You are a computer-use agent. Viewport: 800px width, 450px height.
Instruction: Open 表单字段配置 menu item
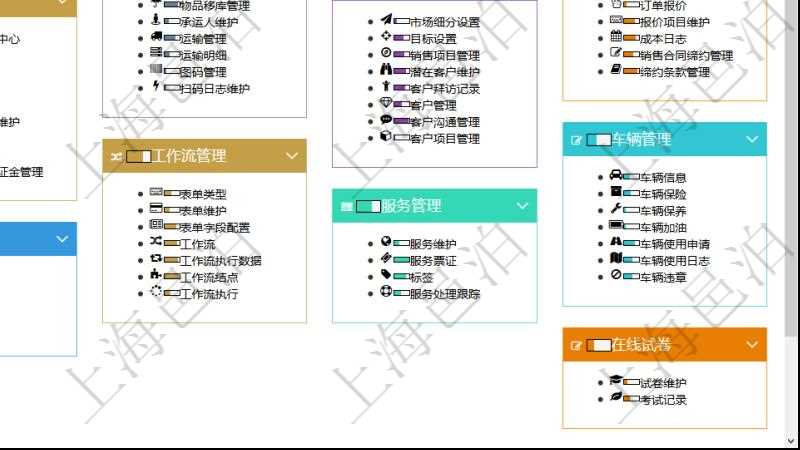click(215, 228)
